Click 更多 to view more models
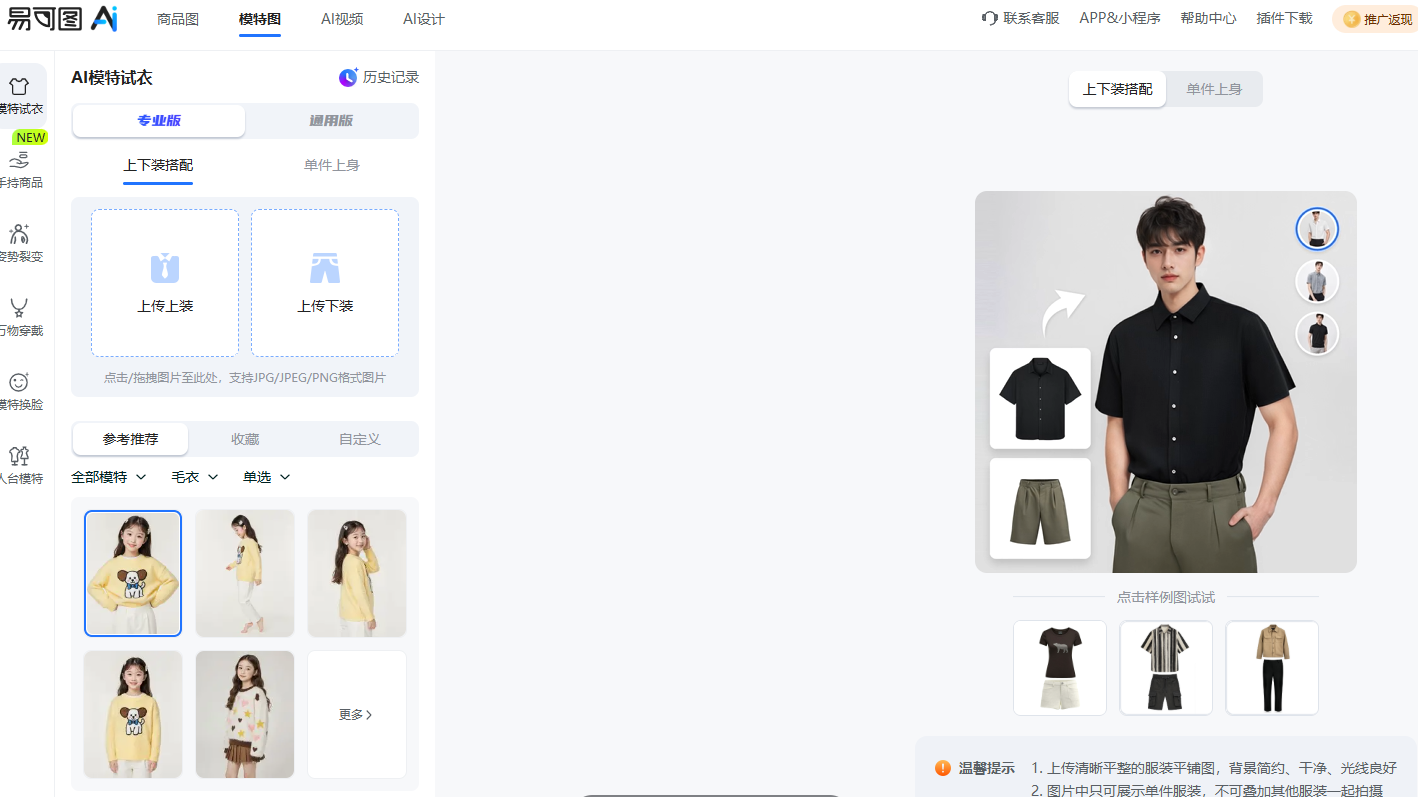Screen dimensions: 1418x797 (356, 714)
